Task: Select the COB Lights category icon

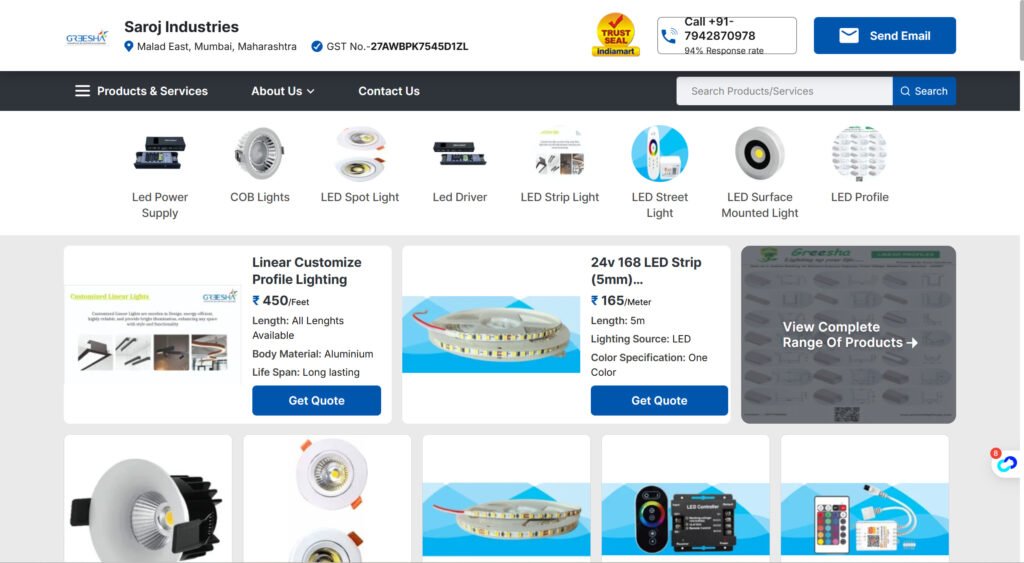Action: click(259, 153)
